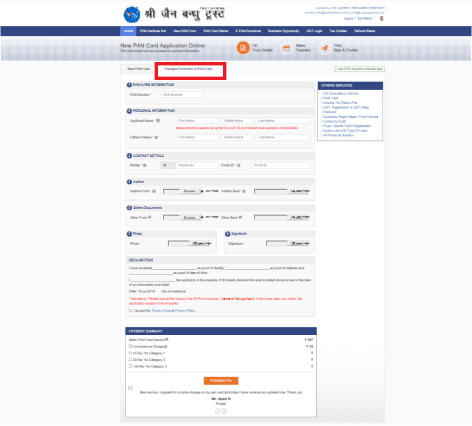Switch to Changes/Correction in PAN Card tab
Screen dimensions: 472x426
(188, 69)
